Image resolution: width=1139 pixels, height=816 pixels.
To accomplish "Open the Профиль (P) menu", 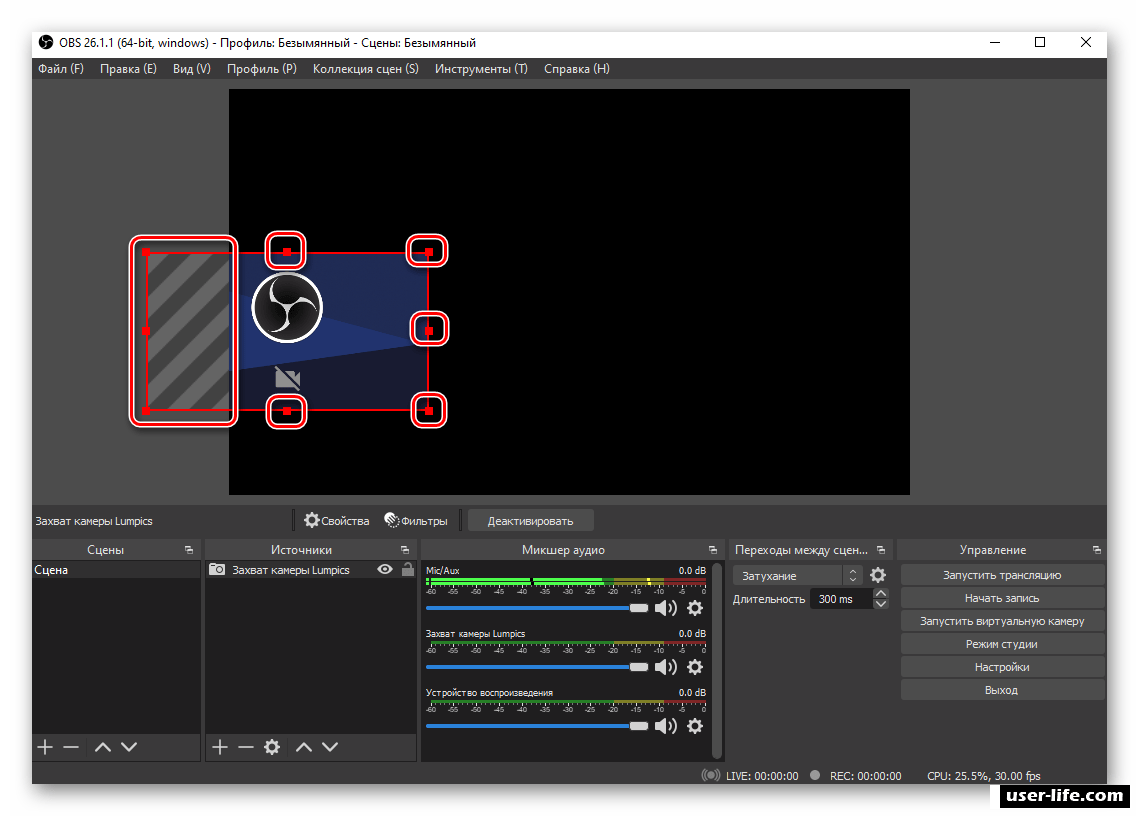I will (262, 68).
